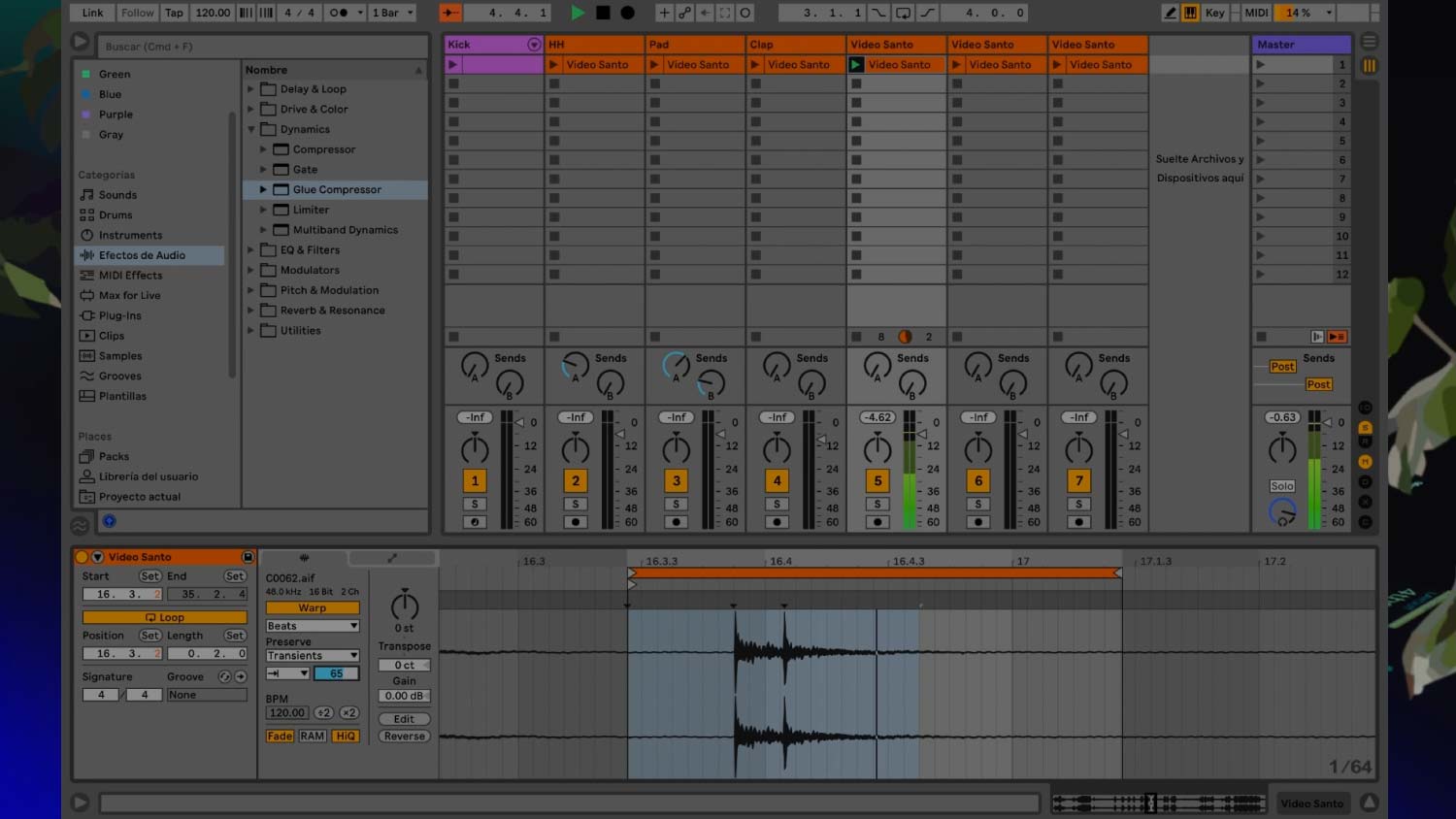Open warp mode Beats dropdown

[x=313, y=626]
